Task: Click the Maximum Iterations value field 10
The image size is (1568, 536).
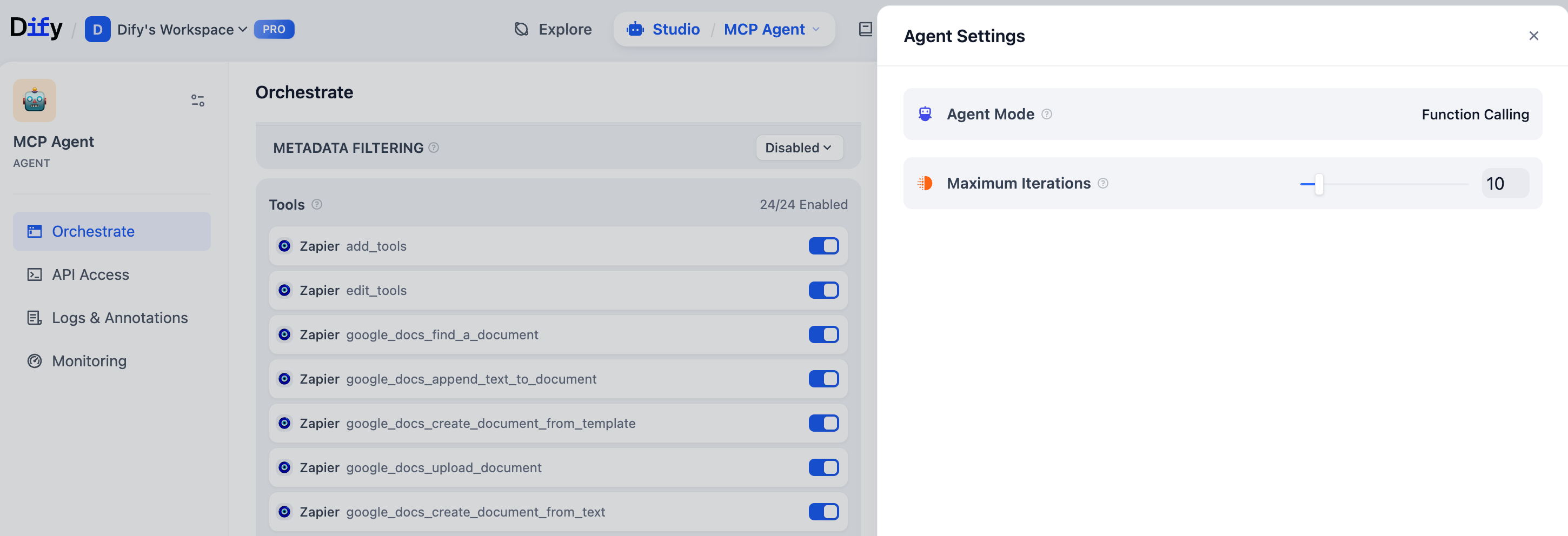Action: tap(1505, 183)
